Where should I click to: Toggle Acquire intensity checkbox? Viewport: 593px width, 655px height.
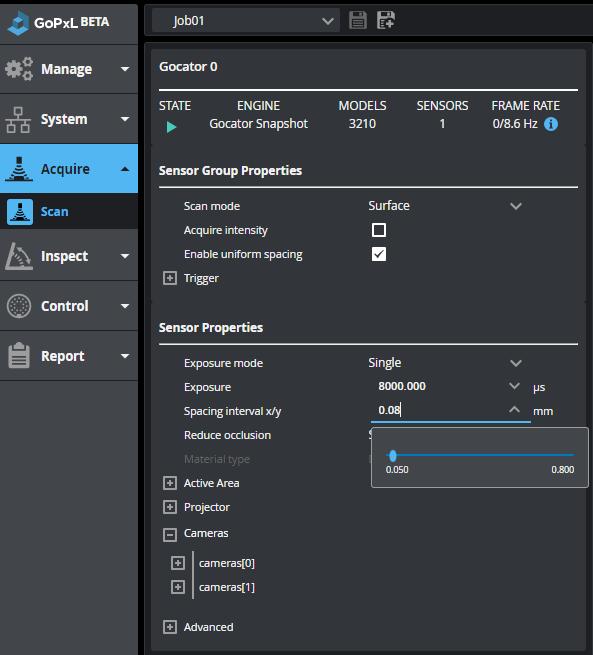click(x=379, y=230)
